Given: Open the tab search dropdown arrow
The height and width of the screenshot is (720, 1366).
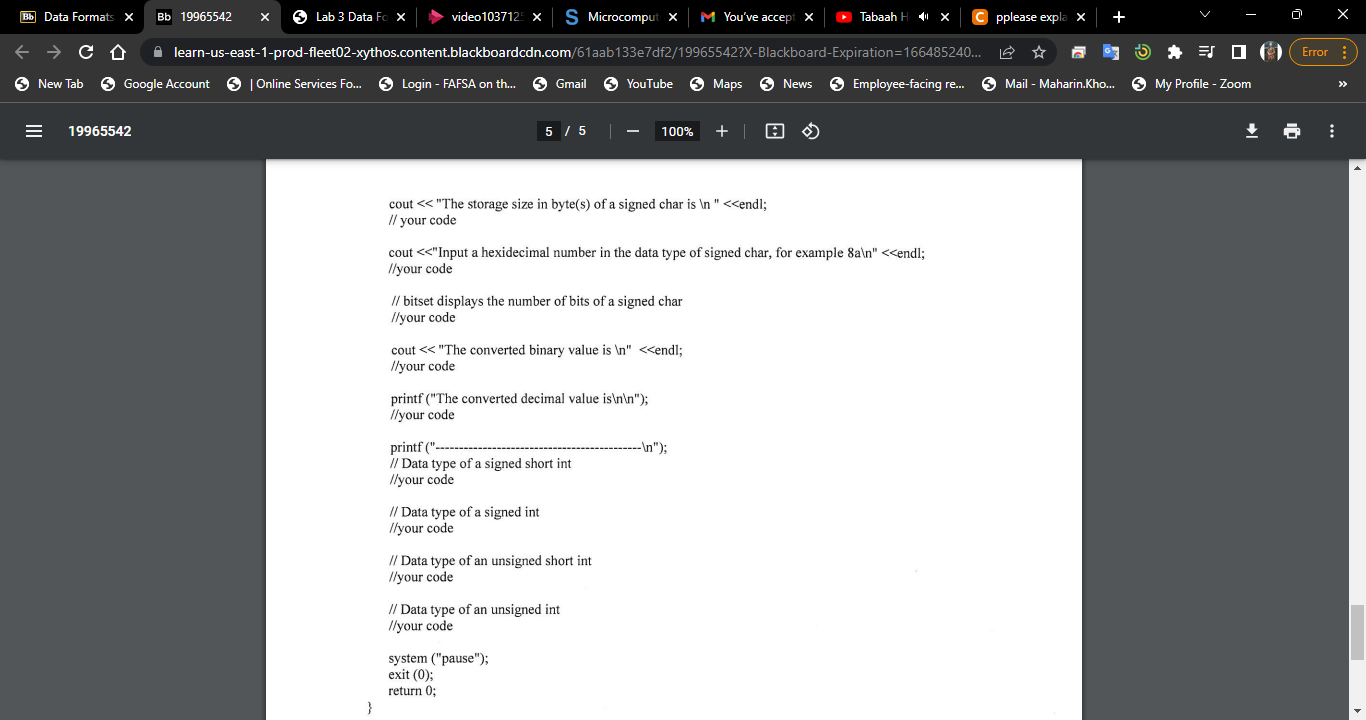Looking at the screenshot, I should tap(1205, 16).
